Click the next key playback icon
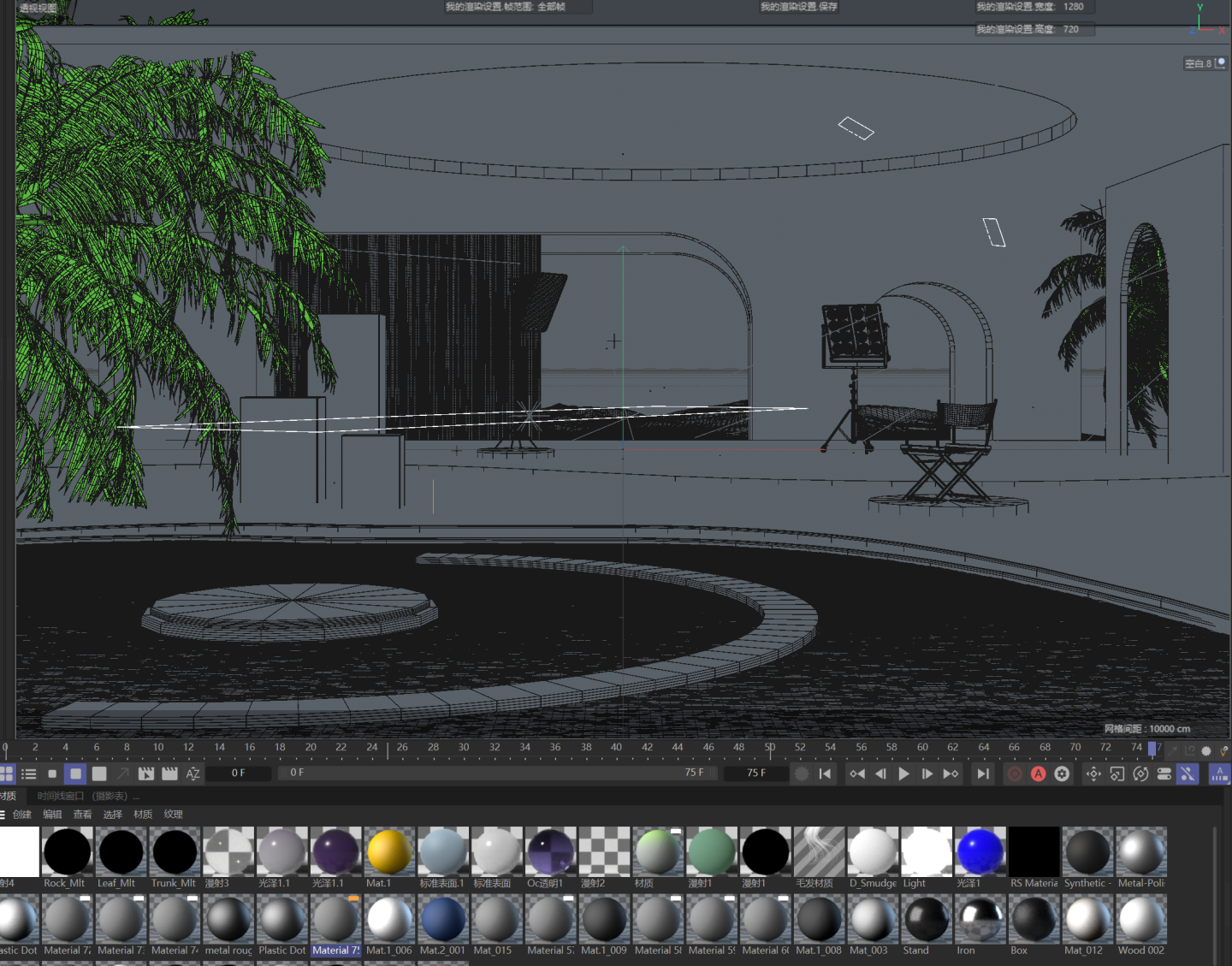 pyautogui.click(x=950, y=773)
